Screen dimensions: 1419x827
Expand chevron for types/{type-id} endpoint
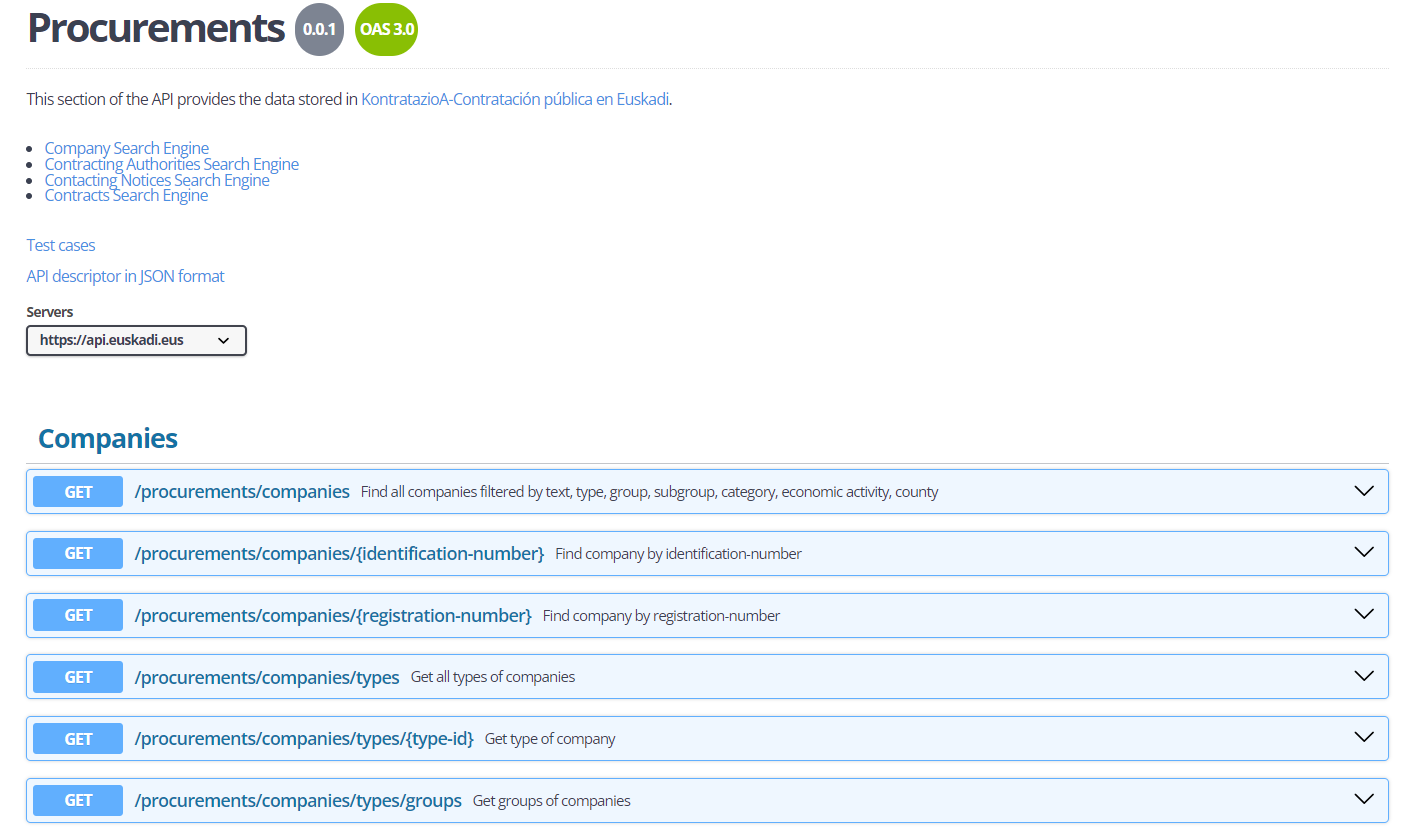[x=1363, y=738]
